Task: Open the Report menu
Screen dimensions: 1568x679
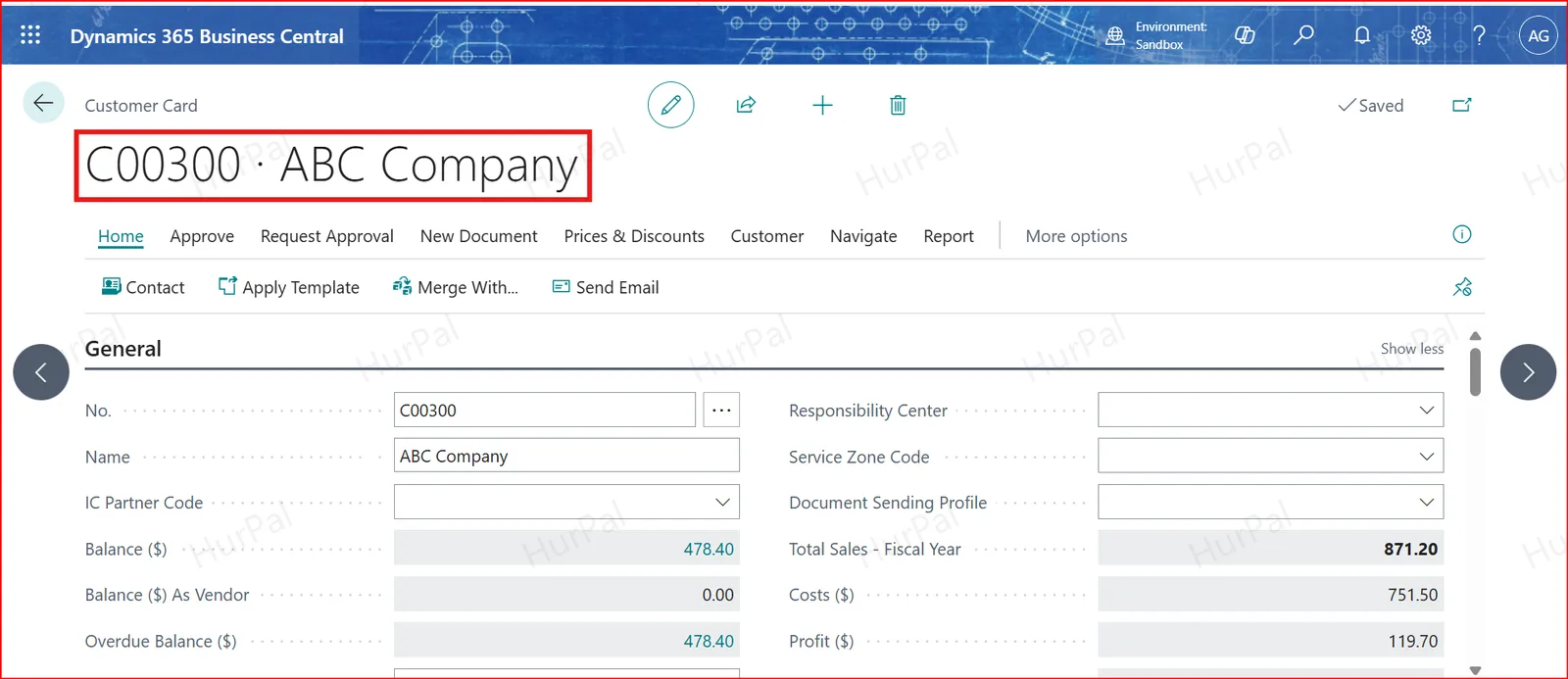Action: pyautogui.click(x=949, y=236)
